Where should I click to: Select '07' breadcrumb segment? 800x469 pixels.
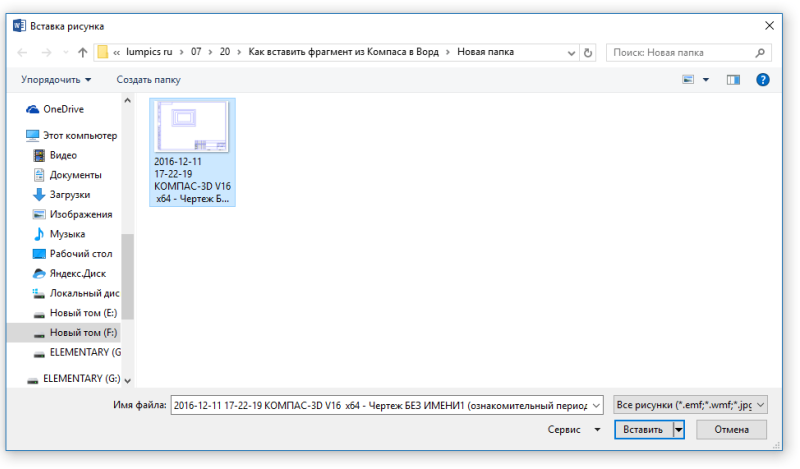point(196,52)
